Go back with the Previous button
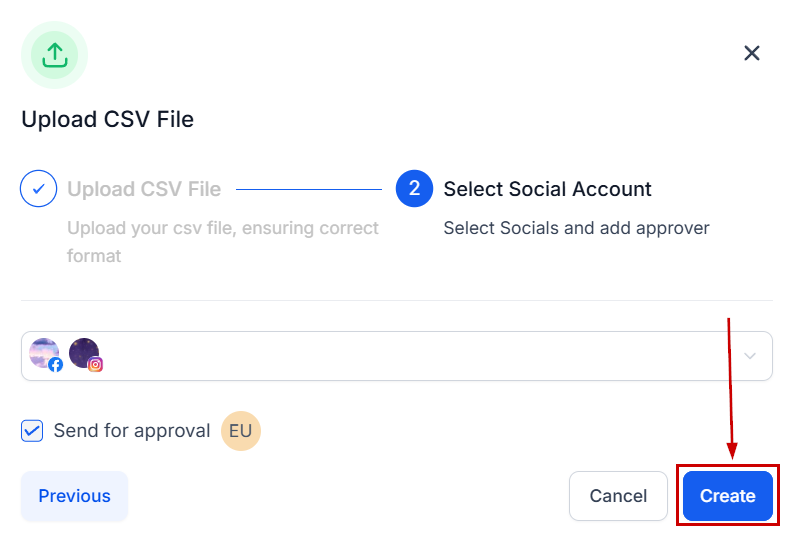Screen dimensions: 797x539 click(75, 496)
